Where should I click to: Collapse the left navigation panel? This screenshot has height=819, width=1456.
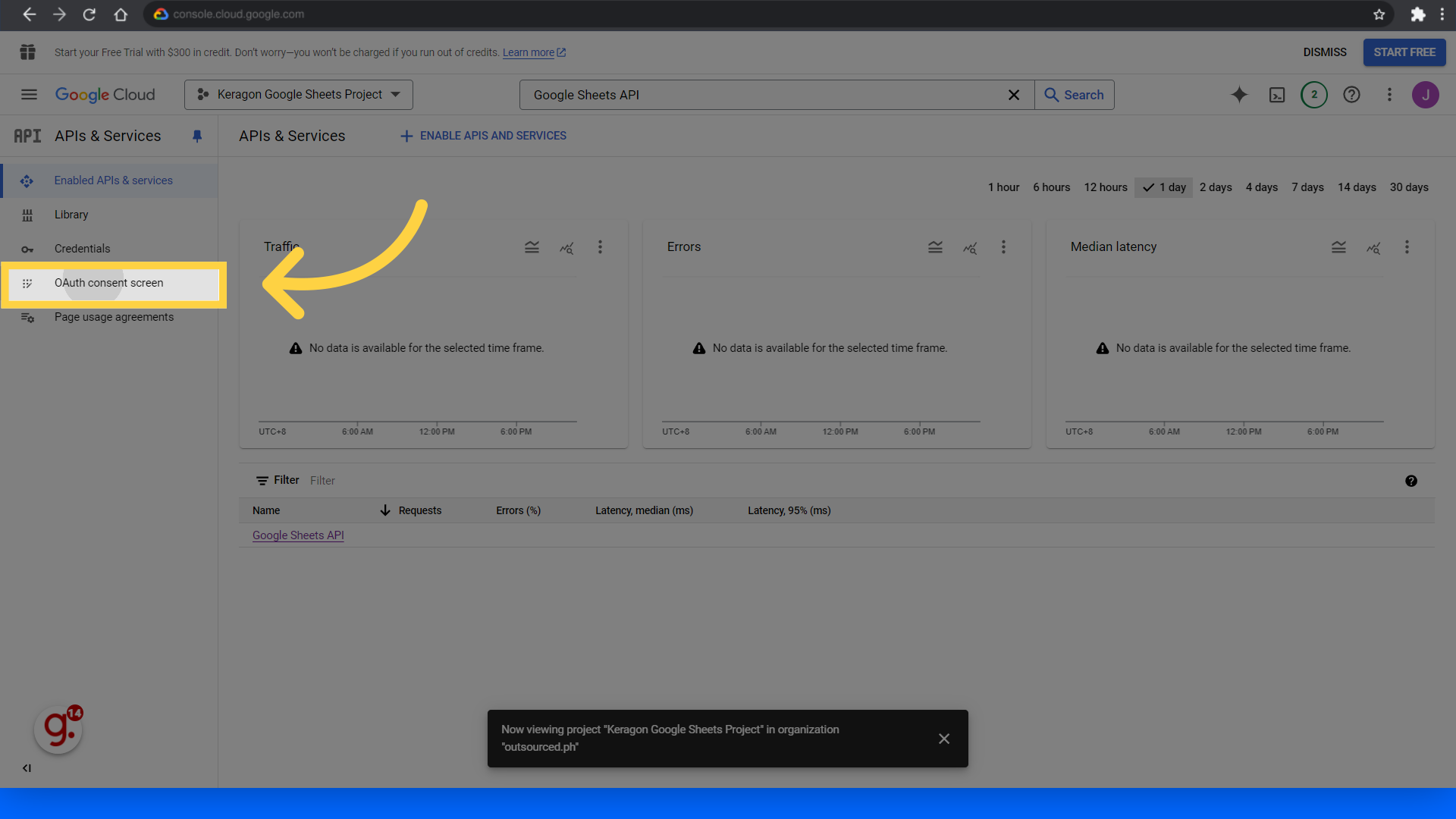pos(27,768)
